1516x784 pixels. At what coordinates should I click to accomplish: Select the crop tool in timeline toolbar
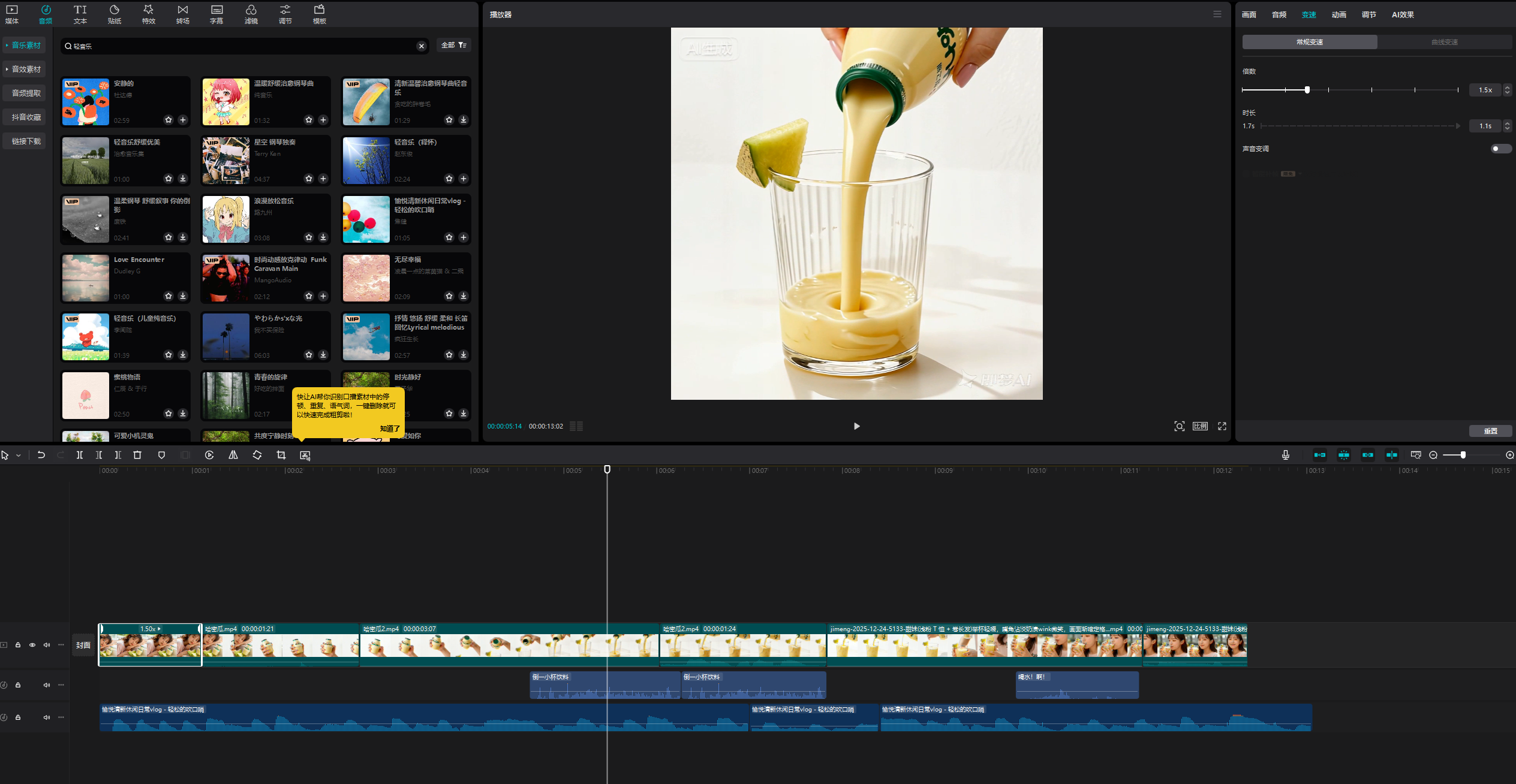coord(281,455)
